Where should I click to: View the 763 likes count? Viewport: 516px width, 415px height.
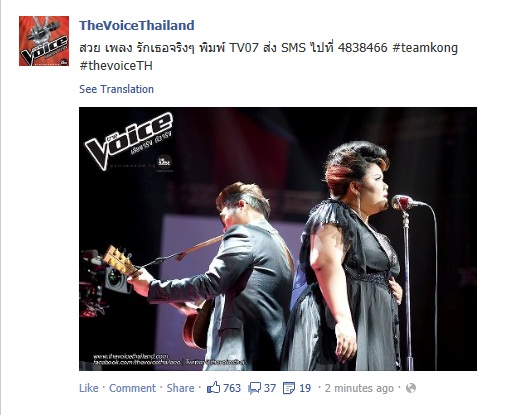coord(232,388)
